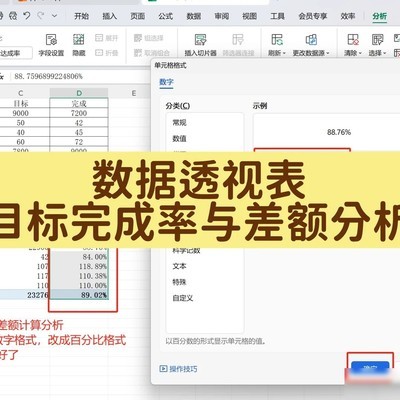The height and width of the screenshot is (400, 400).
Task: Open the 更改数据源 dropdown arrow
Action: pos(328,53)
